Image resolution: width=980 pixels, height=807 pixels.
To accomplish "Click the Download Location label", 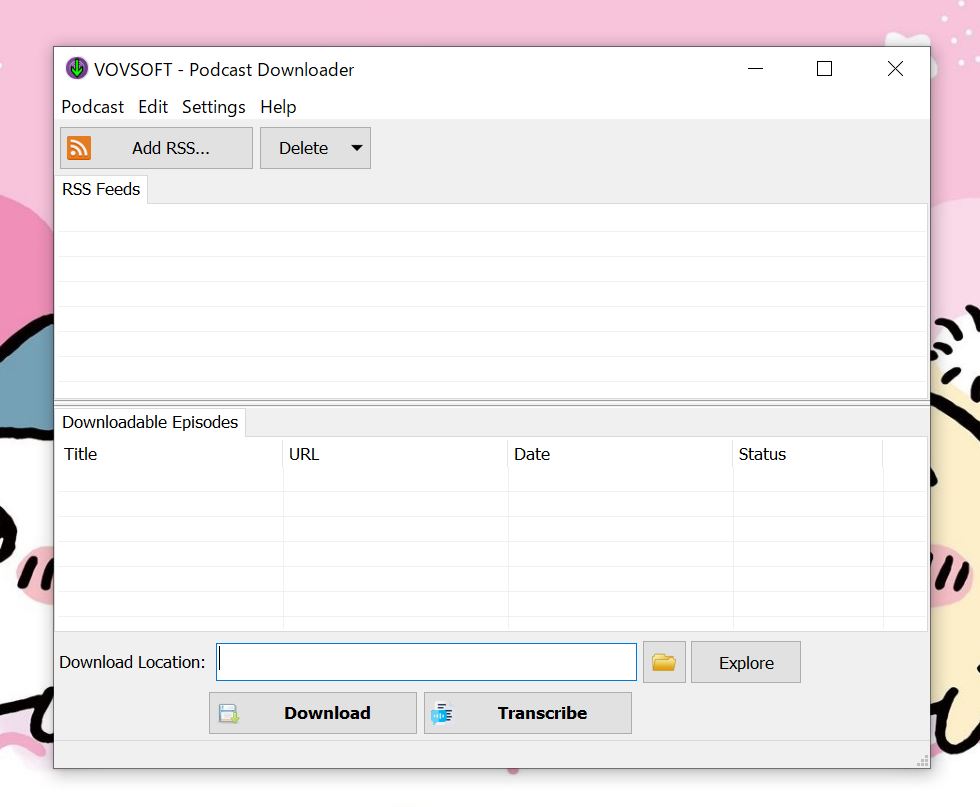I will [x=132, y=663].
